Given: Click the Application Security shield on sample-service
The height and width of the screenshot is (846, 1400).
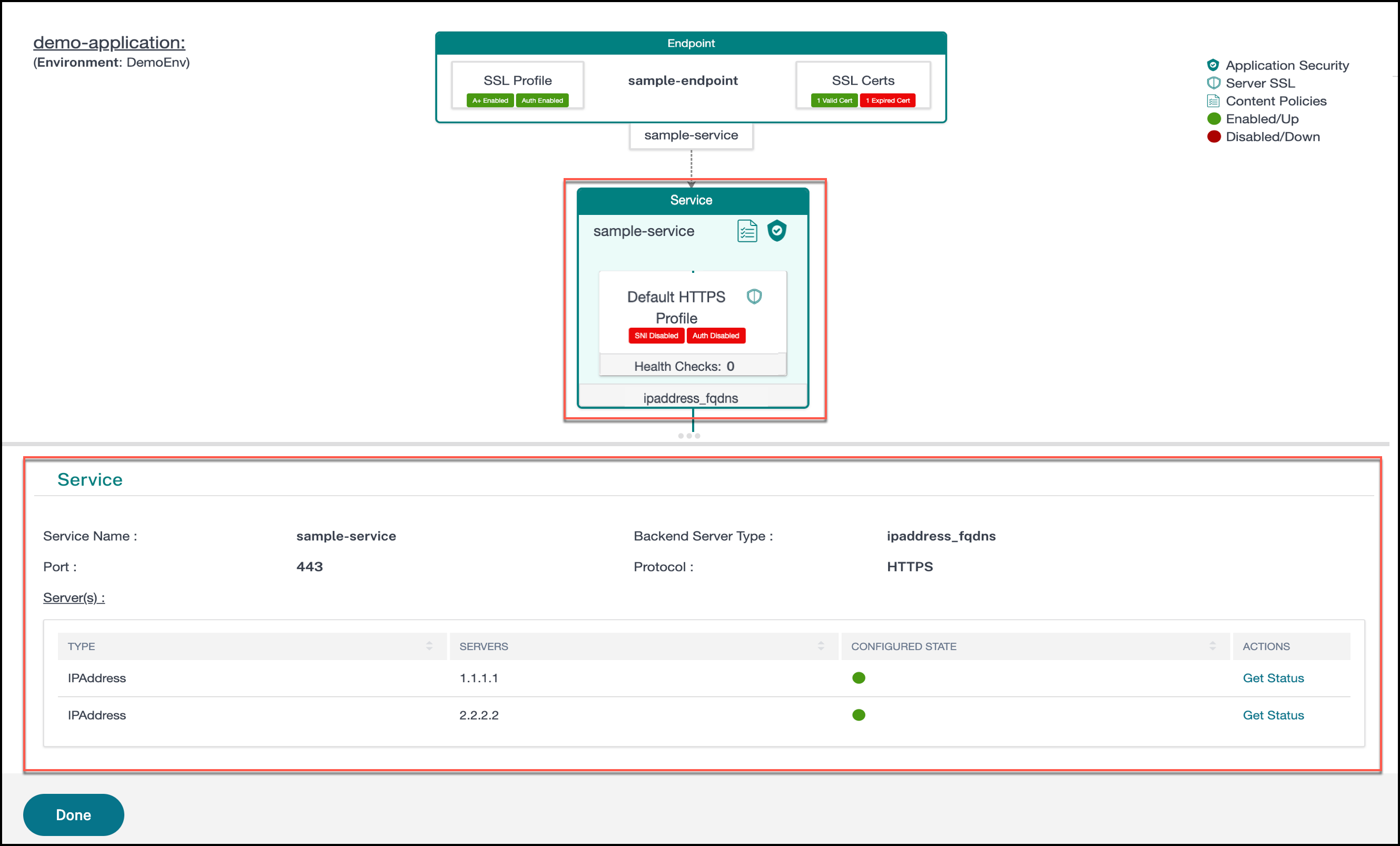Looking at the screenshot, I should [x=777, y=231].
